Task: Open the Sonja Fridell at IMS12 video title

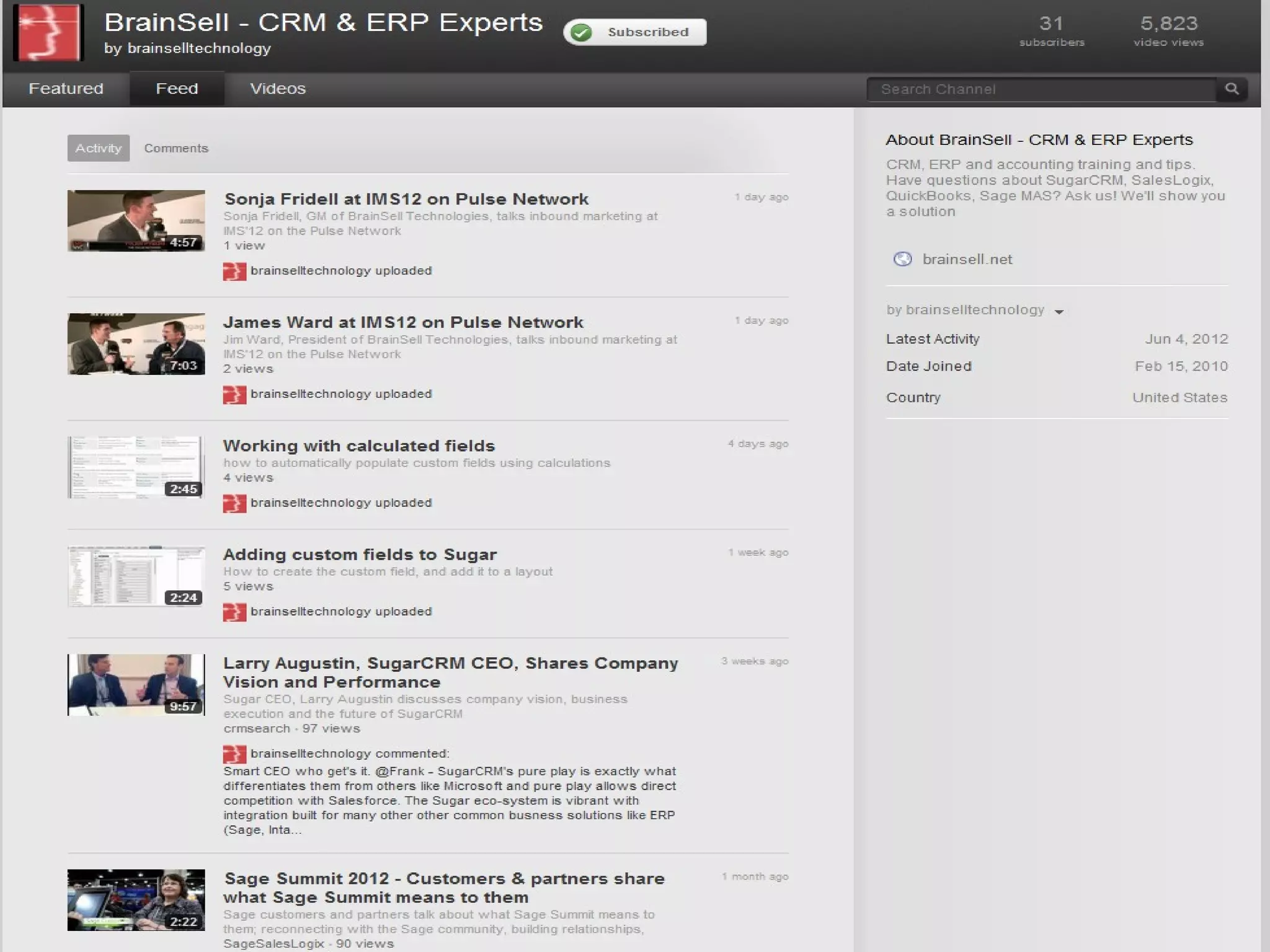Action: [406, 199]
